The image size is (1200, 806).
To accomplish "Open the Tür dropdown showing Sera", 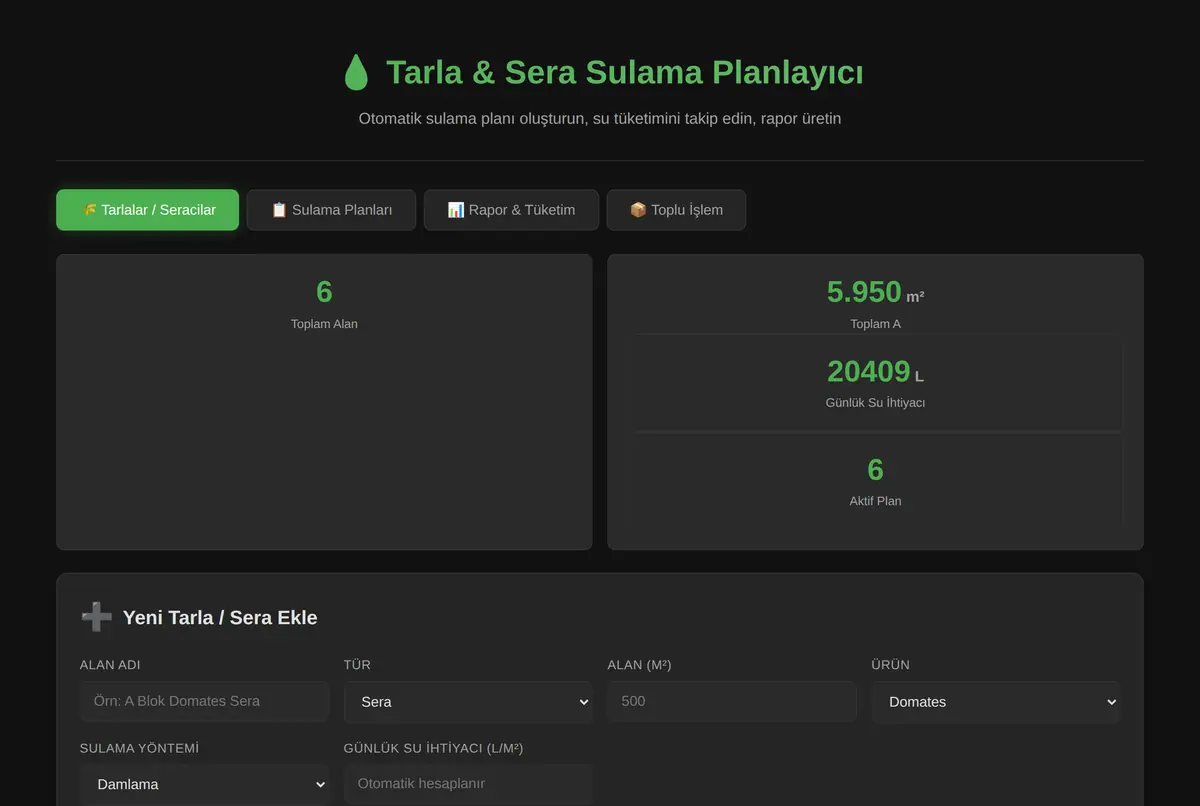I will click(x=468, y=702).
